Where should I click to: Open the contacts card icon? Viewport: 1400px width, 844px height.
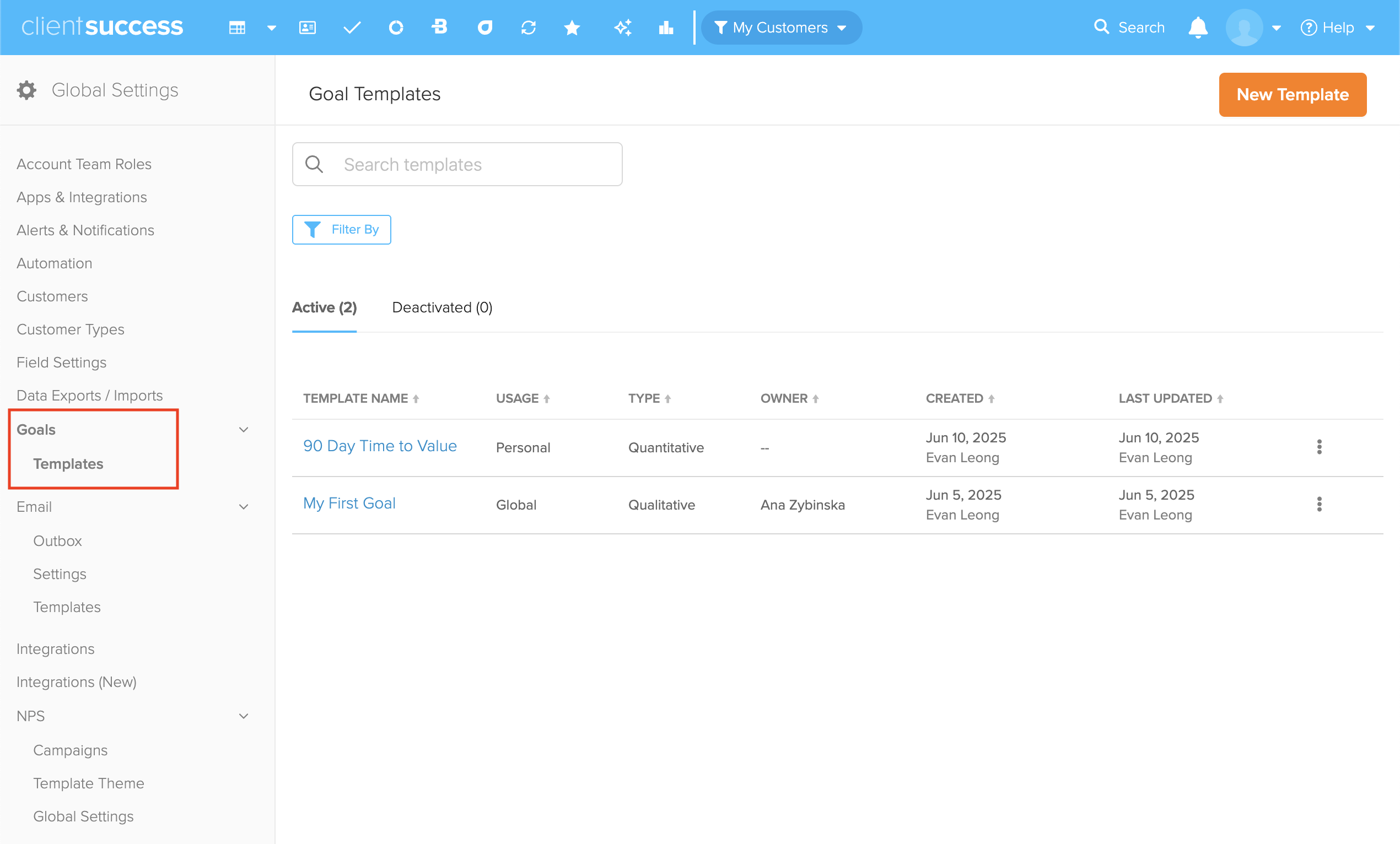(x=308, y=27)
